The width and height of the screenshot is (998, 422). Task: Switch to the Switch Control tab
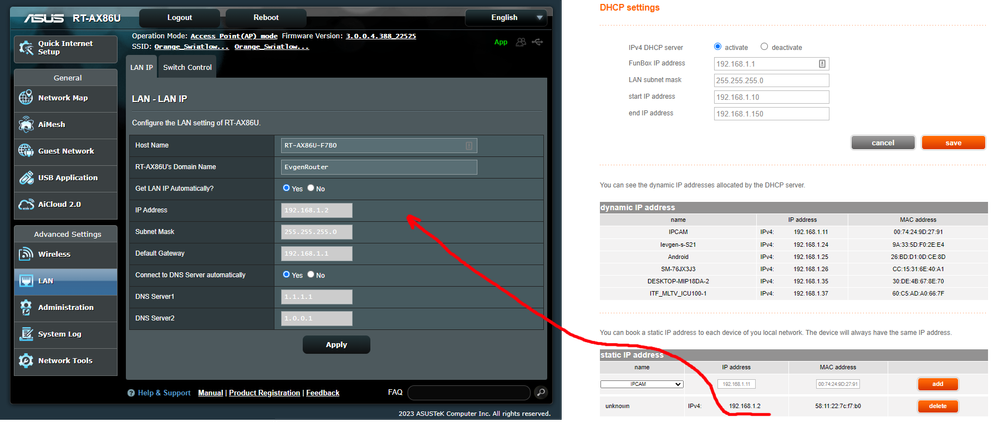point(187,67)
